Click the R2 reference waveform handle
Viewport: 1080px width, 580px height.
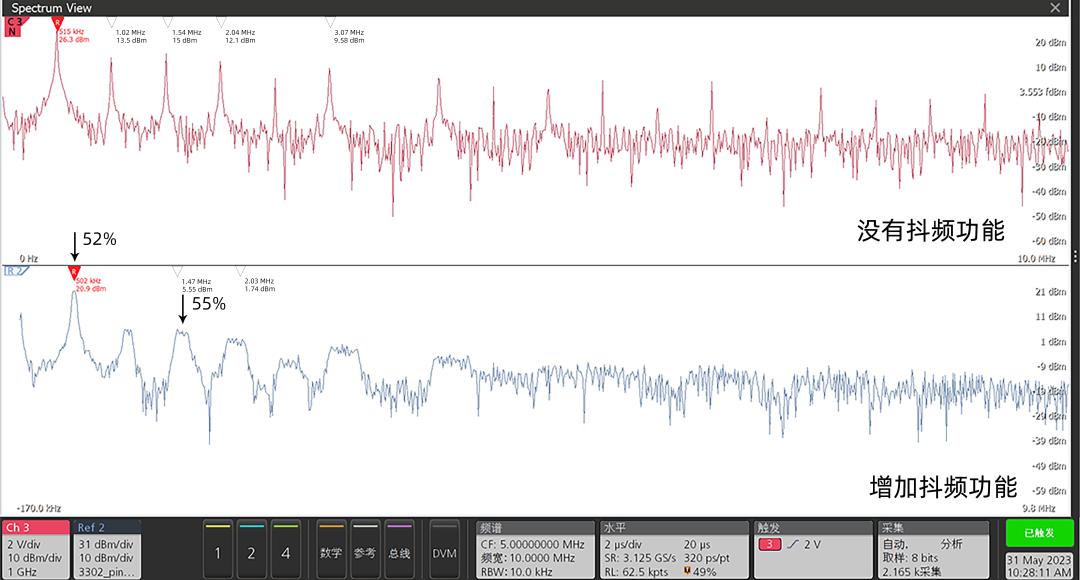coord(14,271)
